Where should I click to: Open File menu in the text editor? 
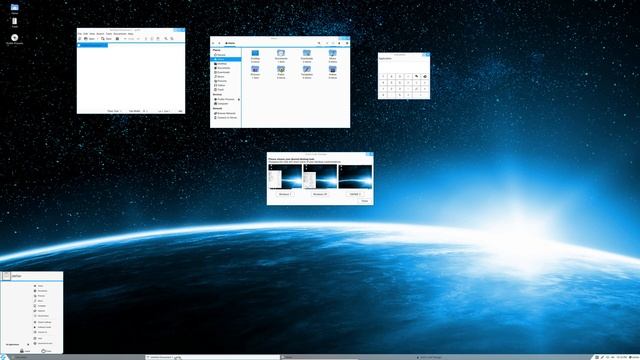[x=80, y=34]
